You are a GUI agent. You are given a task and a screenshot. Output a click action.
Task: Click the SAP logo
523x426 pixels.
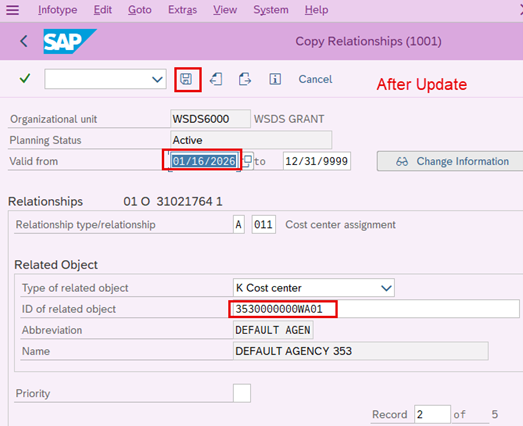pyautogui.click(x=70, y=41)
